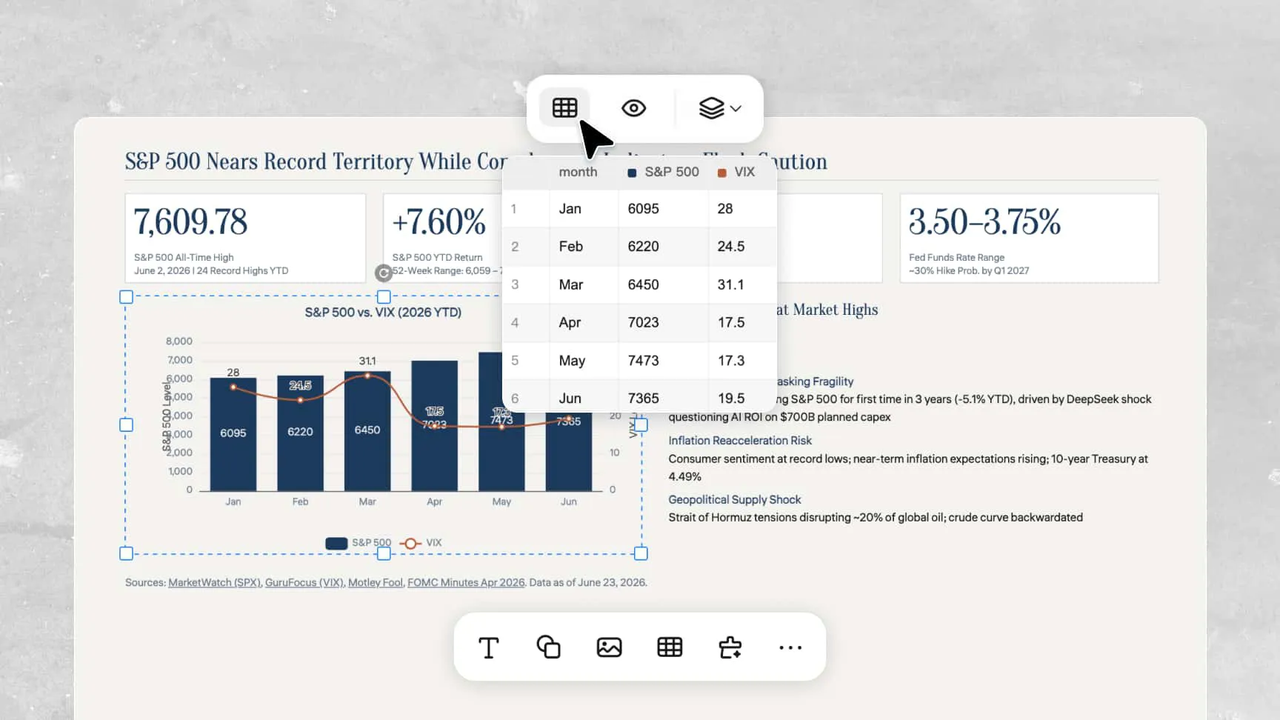The height and width of the screenshot is (720, 1280).
Task: Click the top-left corner handle of chart selection
Action: click(x=126, y=297)
